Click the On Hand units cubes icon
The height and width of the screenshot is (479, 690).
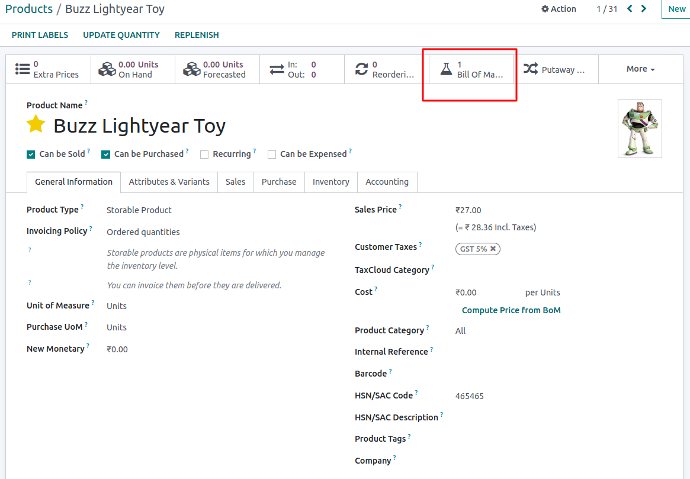pyautogui.click(x=107, y=69)
